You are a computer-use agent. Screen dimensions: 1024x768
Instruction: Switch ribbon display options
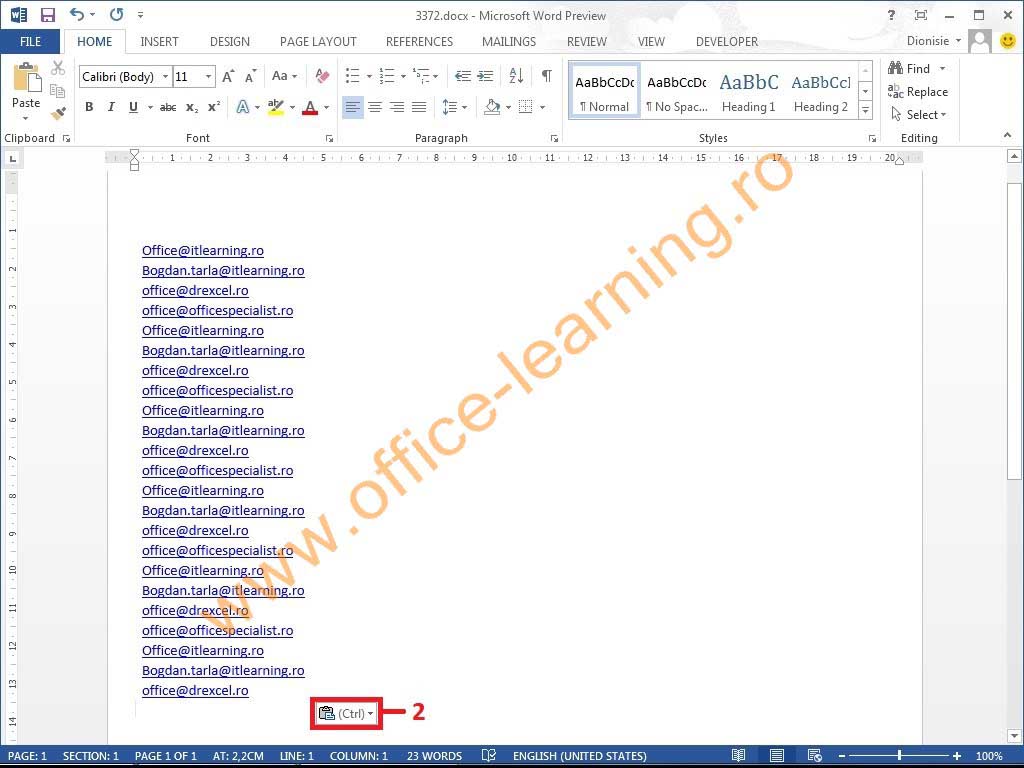921,15
